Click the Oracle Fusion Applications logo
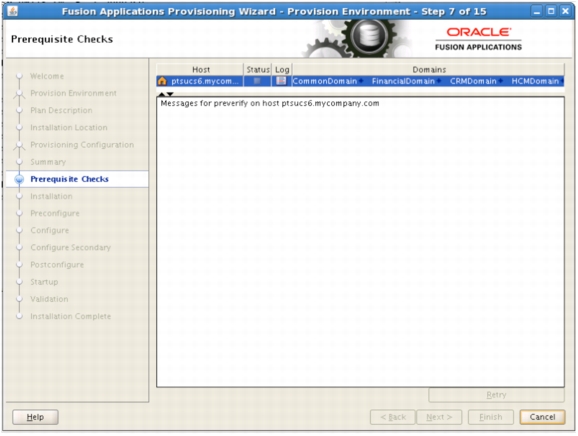The width and height of the screenshot is (578, 436). 478,39
